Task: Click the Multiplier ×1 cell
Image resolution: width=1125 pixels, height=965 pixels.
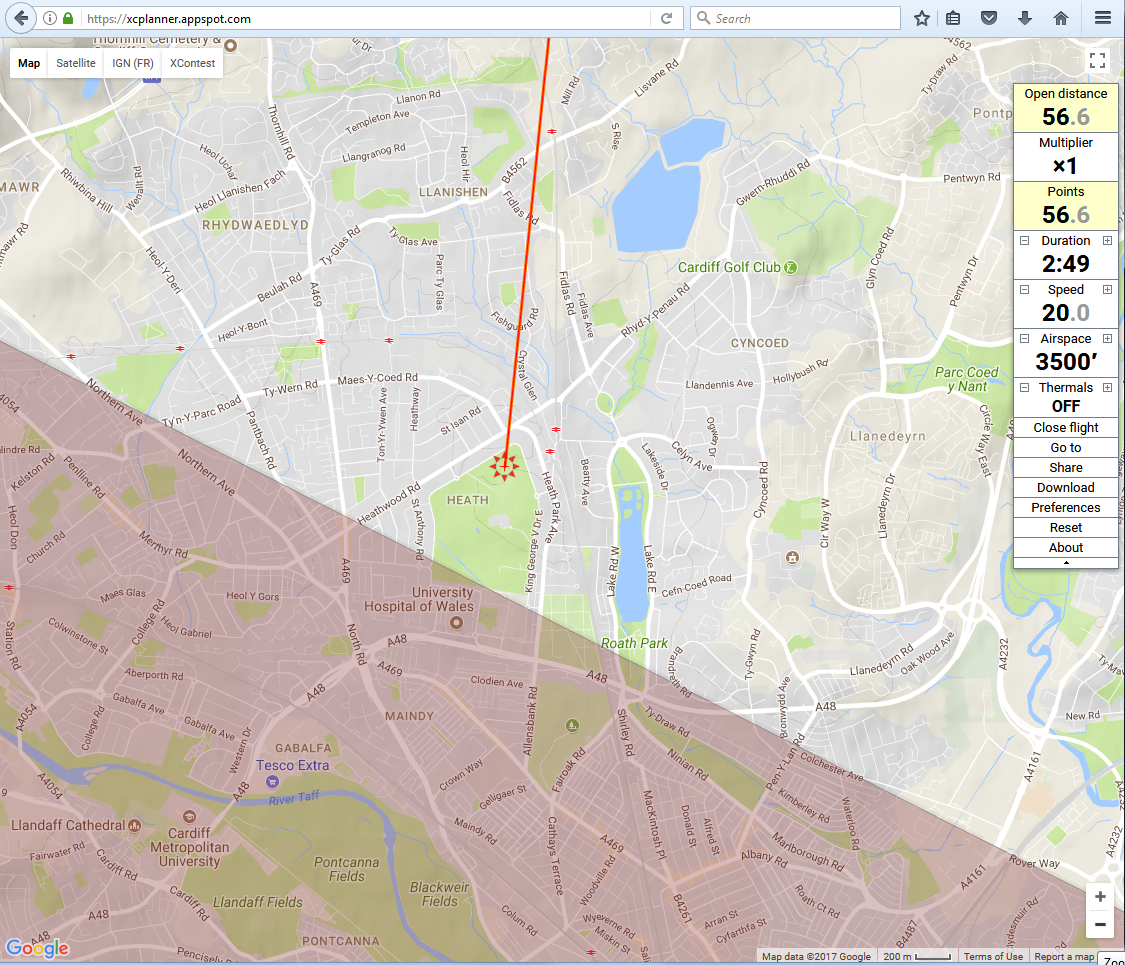Action: tap(1065, 156)
